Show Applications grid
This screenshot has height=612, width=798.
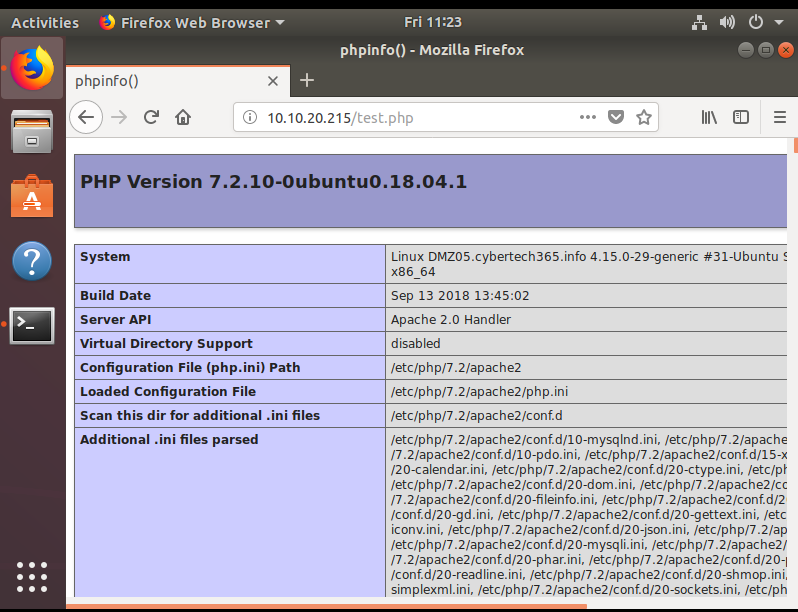32,577
